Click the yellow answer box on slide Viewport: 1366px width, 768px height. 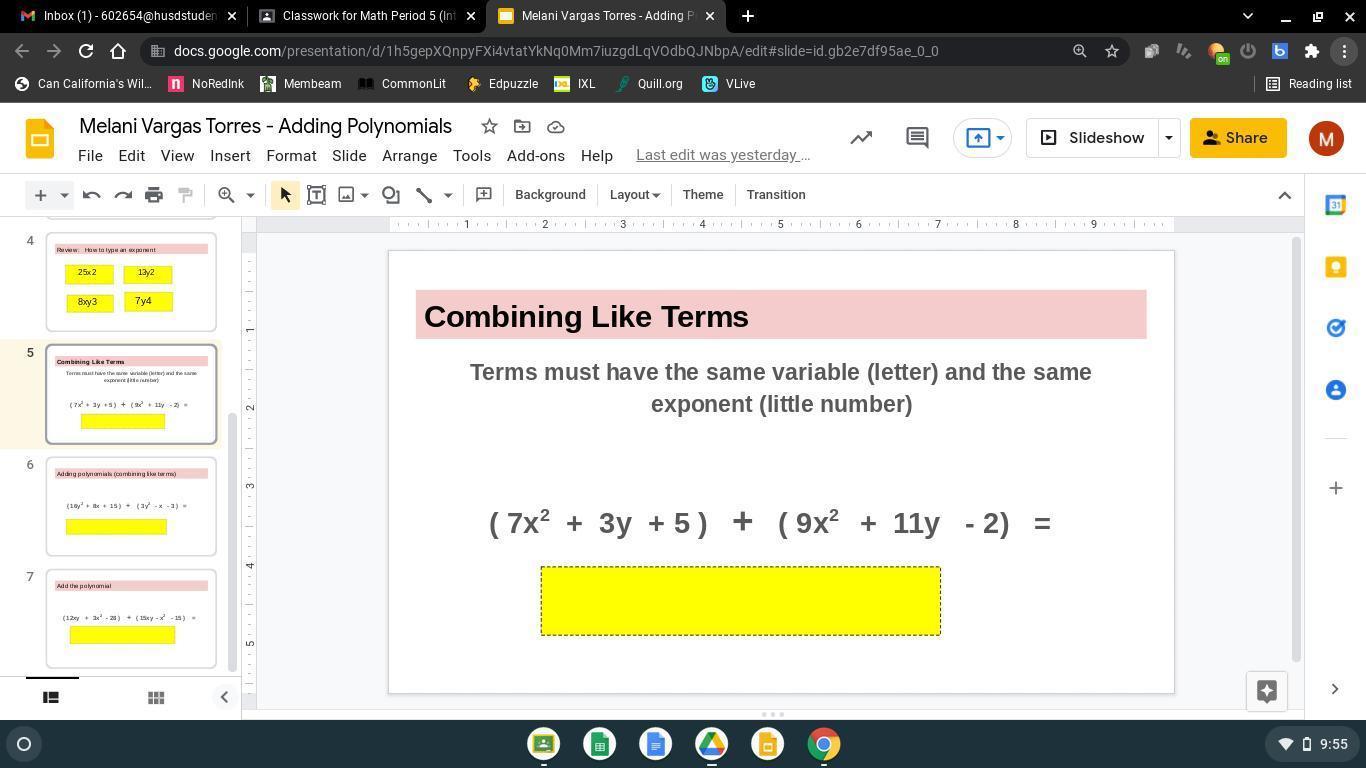[x=741, y=601]
